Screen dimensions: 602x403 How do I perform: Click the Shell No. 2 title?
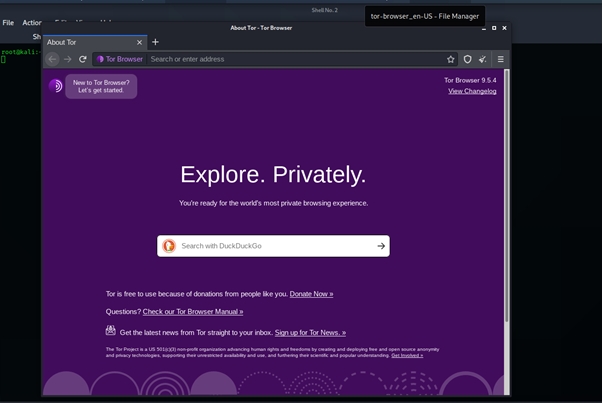pyautogui.click(x=325, y=10)
